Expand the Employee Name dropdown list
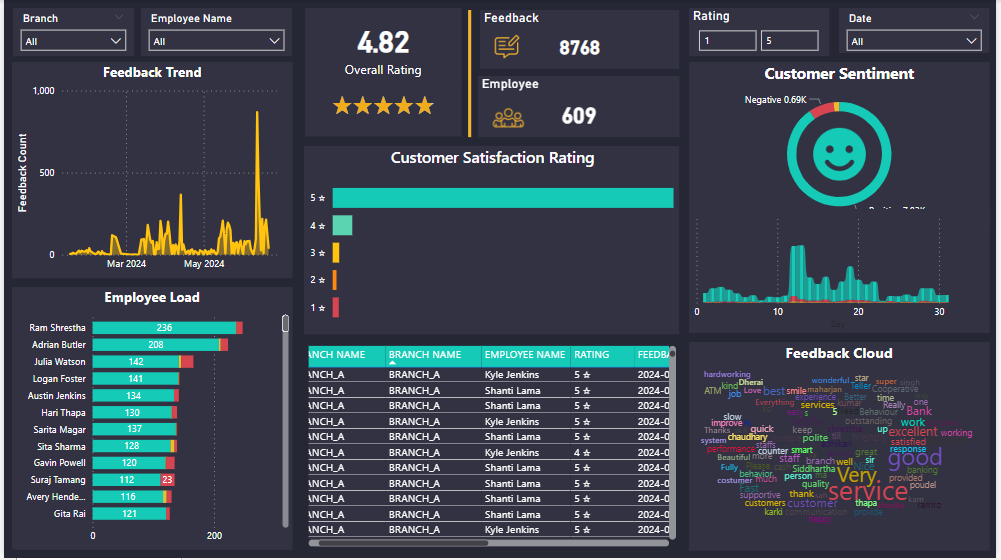This screenshot has width=1001, height=560. point(216,41)
